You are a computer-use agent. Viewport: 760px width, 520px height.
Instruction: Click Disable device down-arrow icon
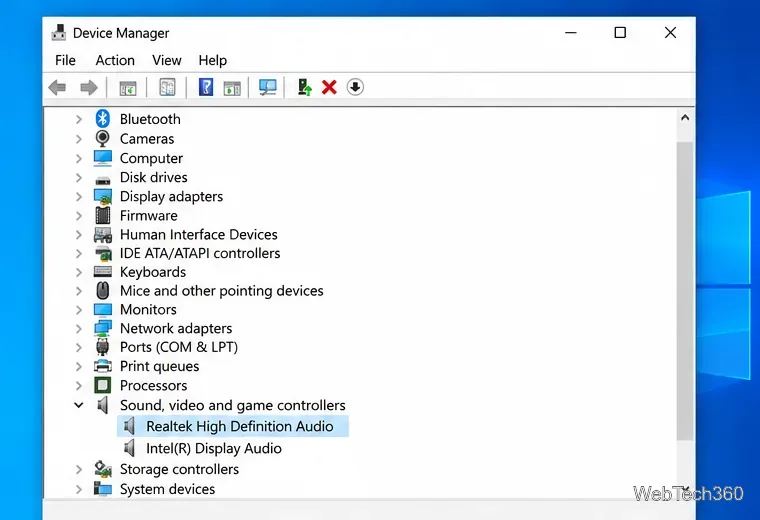pyautogui.click(x=355, y=88)
